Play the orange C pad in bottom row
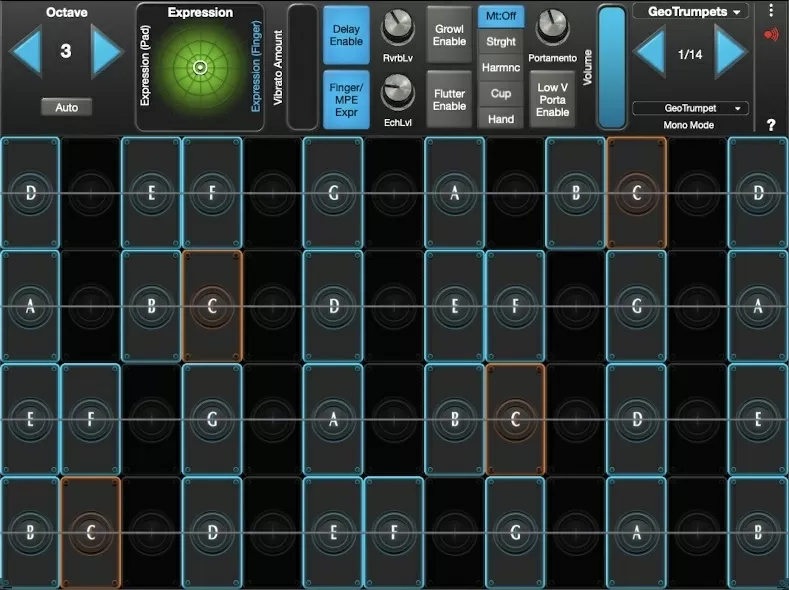This screenshot has height=590, width=789. (x=91, y=532)
